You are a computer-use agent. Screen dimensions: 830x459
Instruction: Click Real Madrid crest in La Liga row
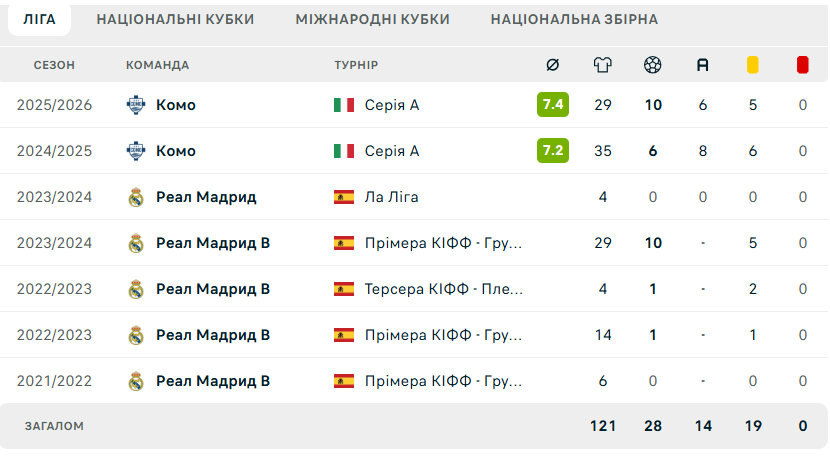point(136,197)
